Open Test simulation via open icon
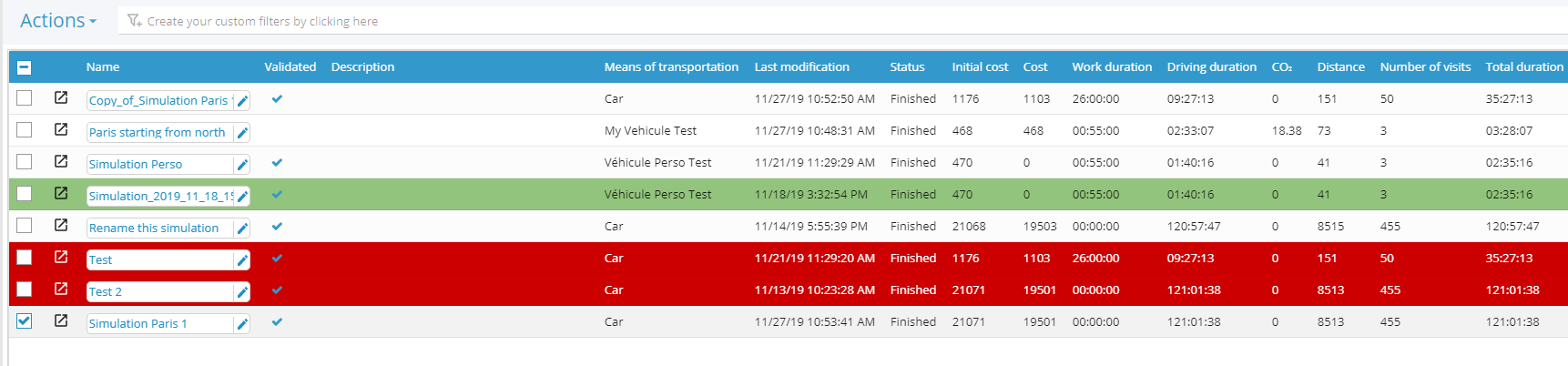1568x366 pixels. coord(61,258)
